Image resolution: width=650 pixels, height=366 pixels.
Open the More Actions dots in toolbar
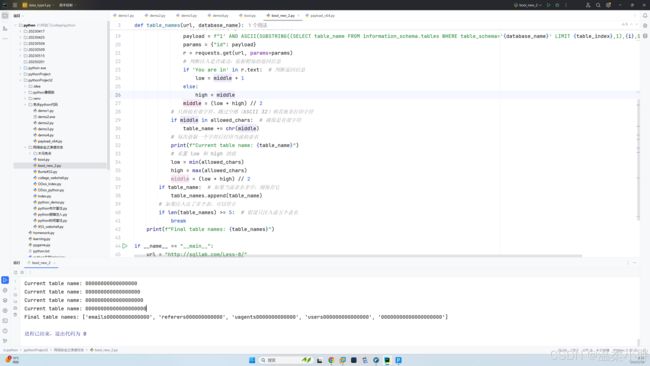coord(566,5)
